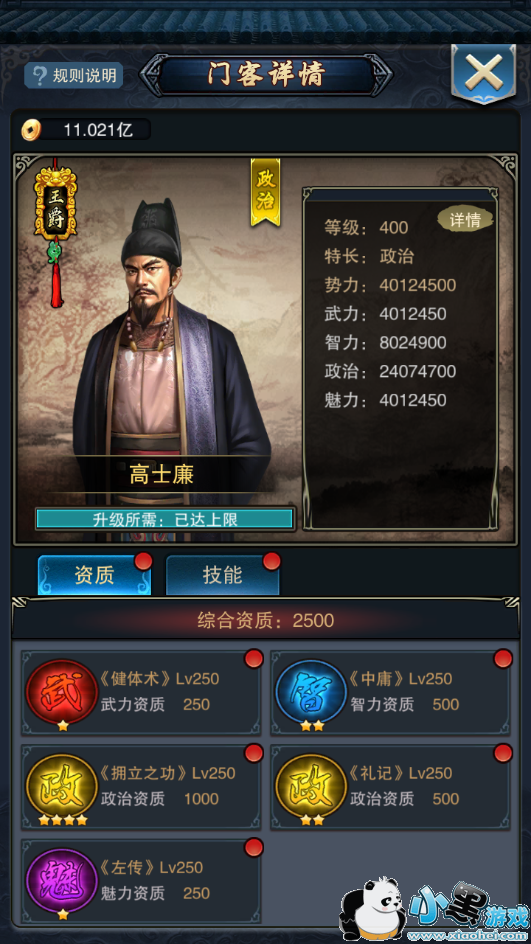Click the gold coin currency icon
This screenshot has height=944, width=531.
click(x=31, y=129)
